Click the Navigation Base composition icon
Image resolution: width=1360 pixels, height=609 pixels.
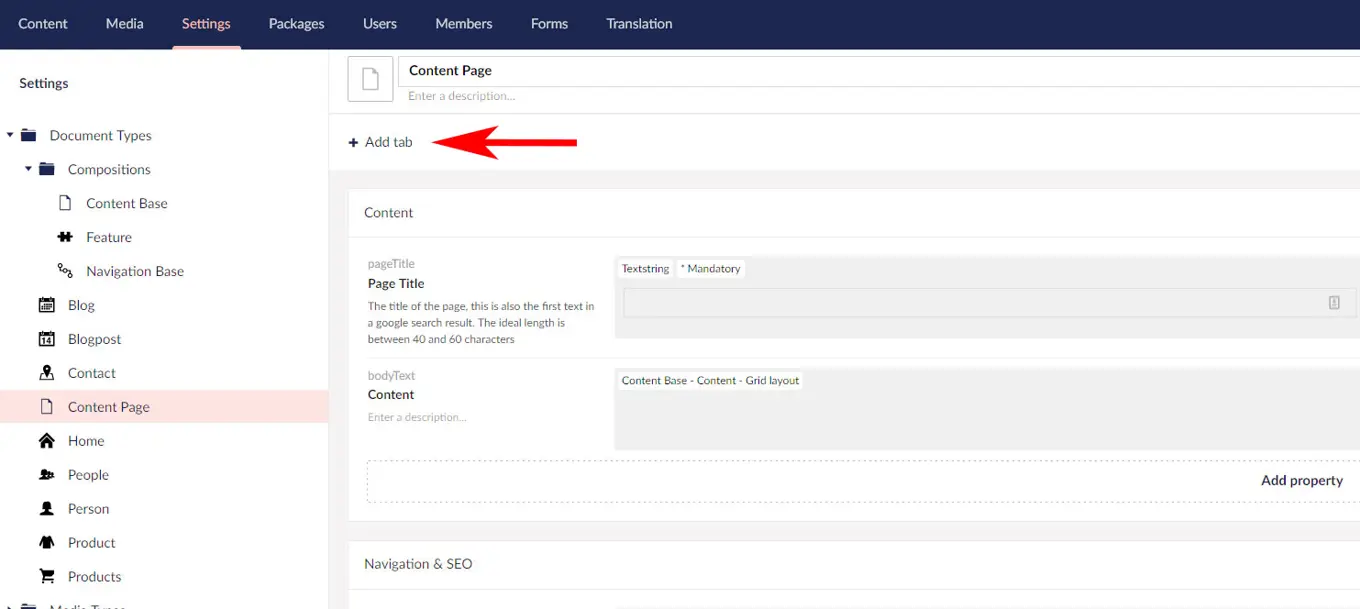pyautogui.click(x=63, y=271)
